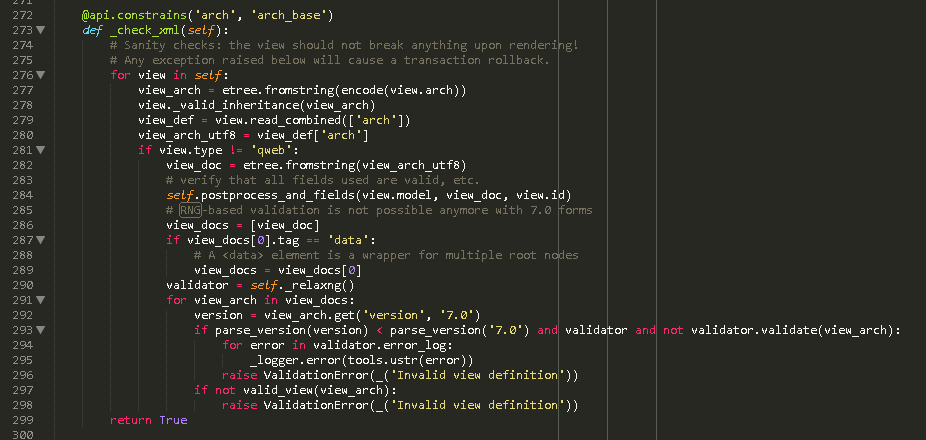Click the <data> element comment on line 288
Image resolution: width=926 pixels, height=440 pixels.
[x=386, y=256]
